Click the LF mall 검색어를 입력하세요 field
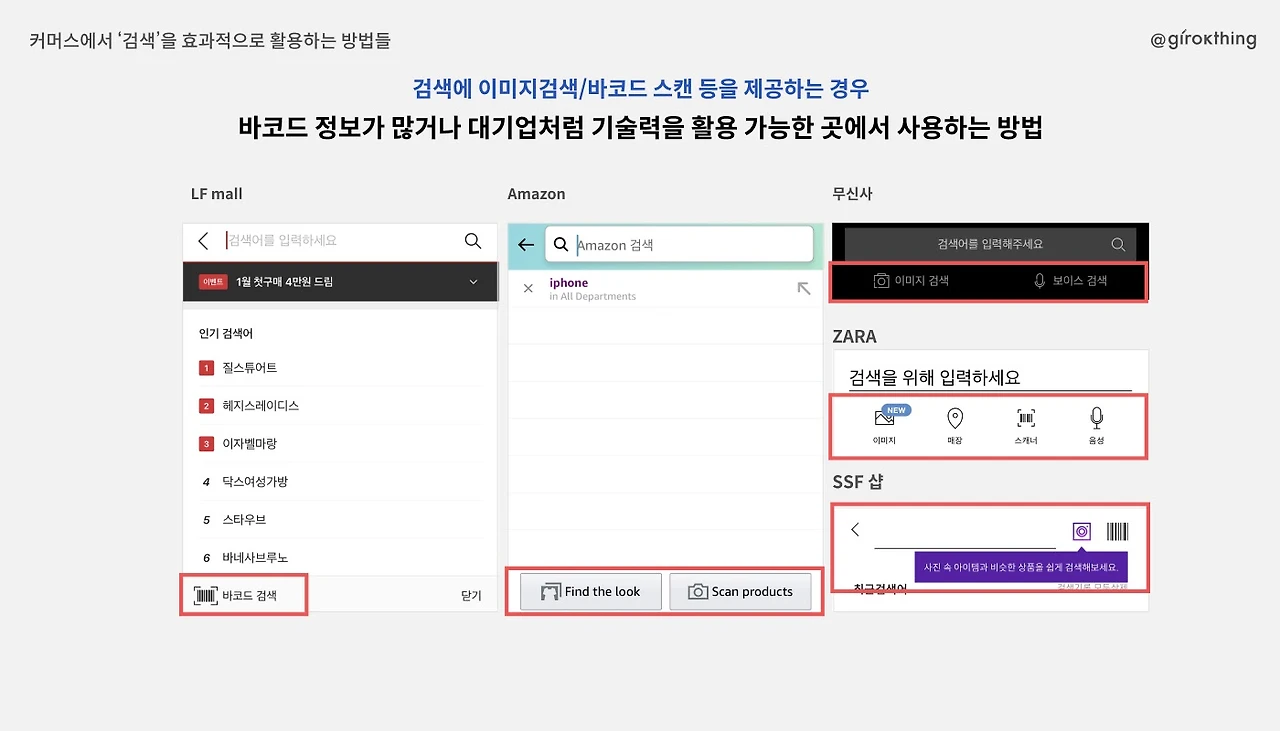1280x731 pixels. 340,241
